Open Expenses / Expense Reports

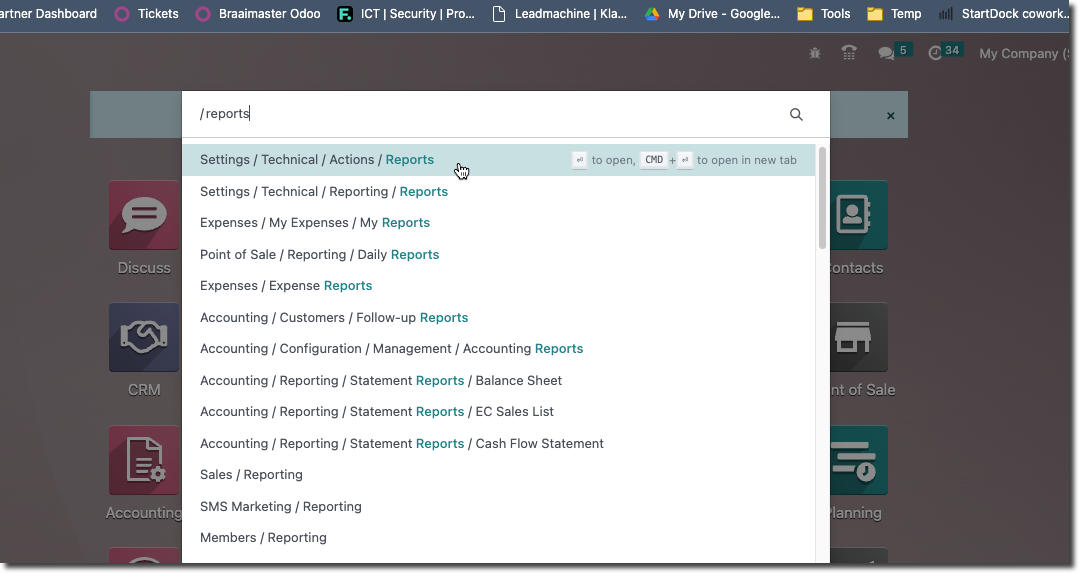click(499, 285)
